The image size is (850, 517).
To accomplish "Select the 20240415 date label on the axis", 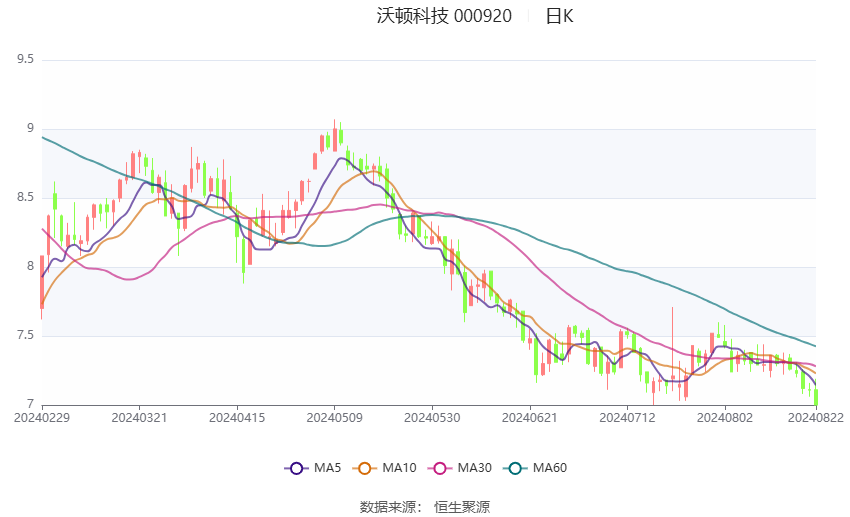I will pos(237,418).
